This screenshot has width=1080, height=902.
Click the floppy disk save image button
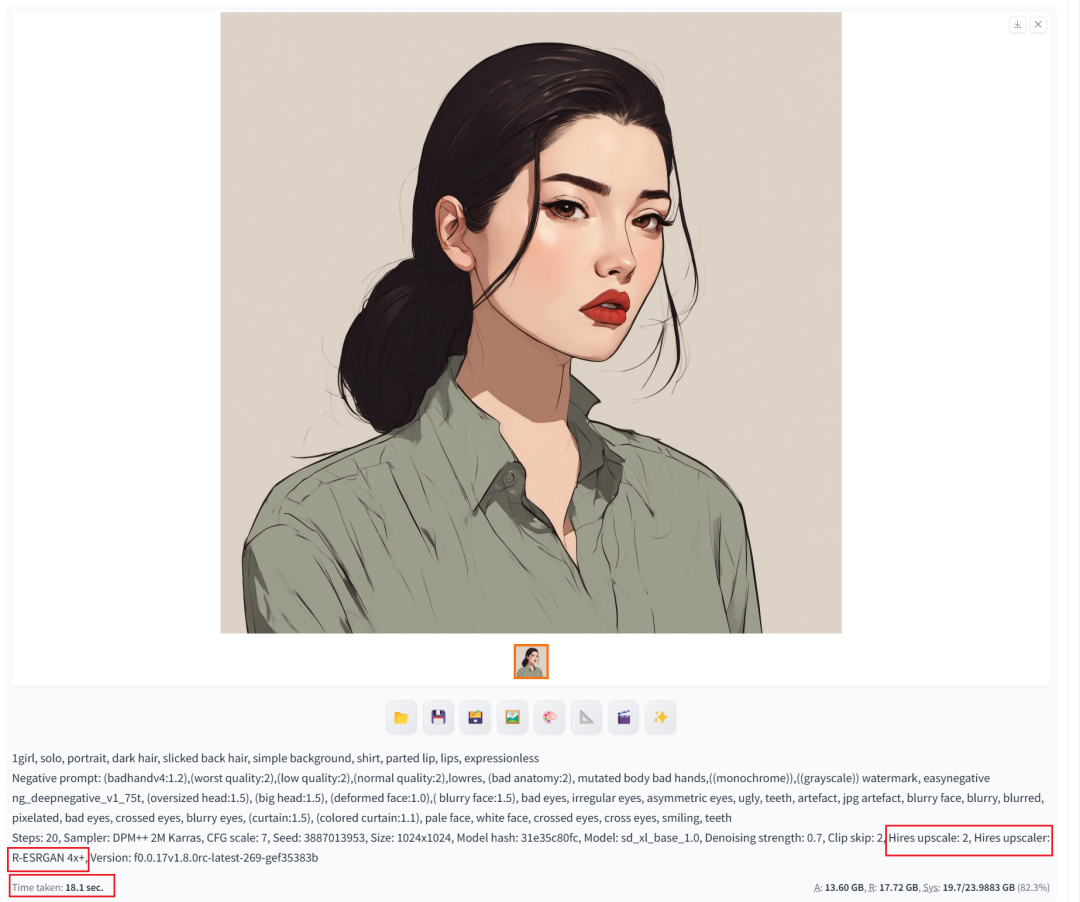pos(438,717)
